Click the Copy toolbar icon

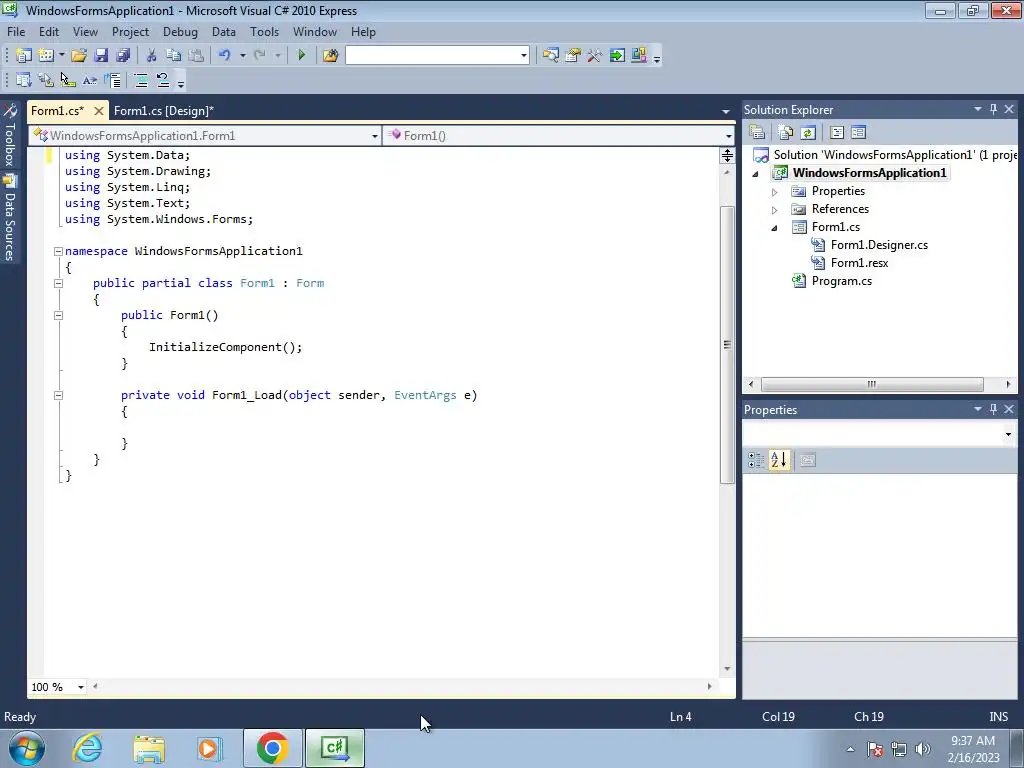tap(173, 56)
